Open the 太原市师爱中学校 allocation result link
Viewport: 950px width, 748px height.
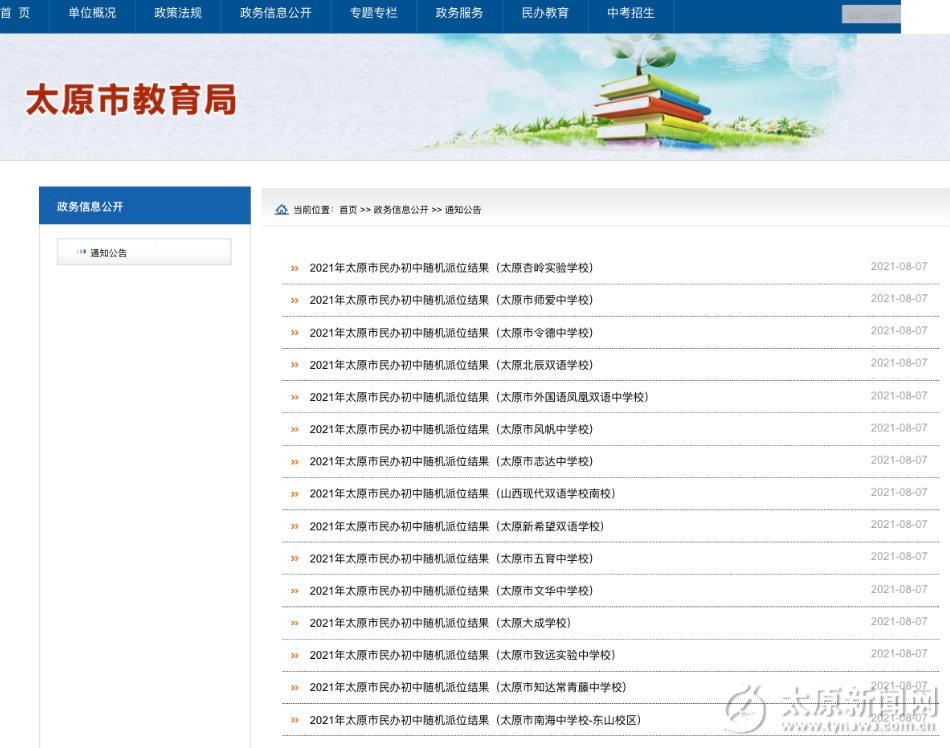point(451,300)
